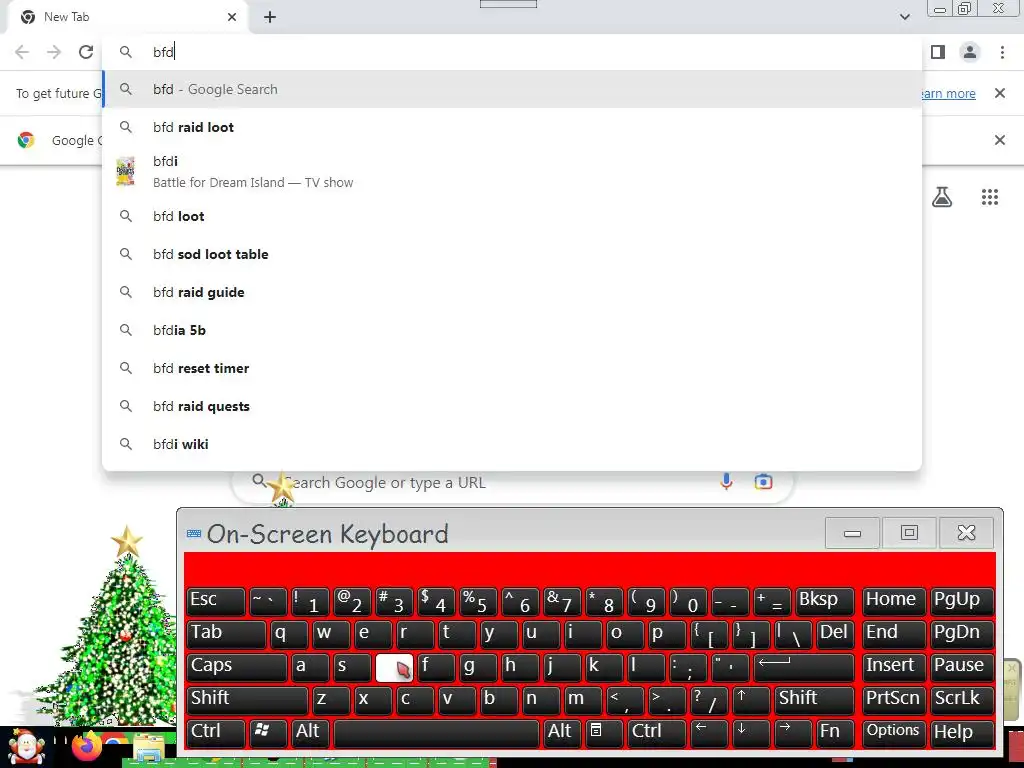
Task: Choose the 'bfd raid quests' suggestion
Action: pos(512,406)
